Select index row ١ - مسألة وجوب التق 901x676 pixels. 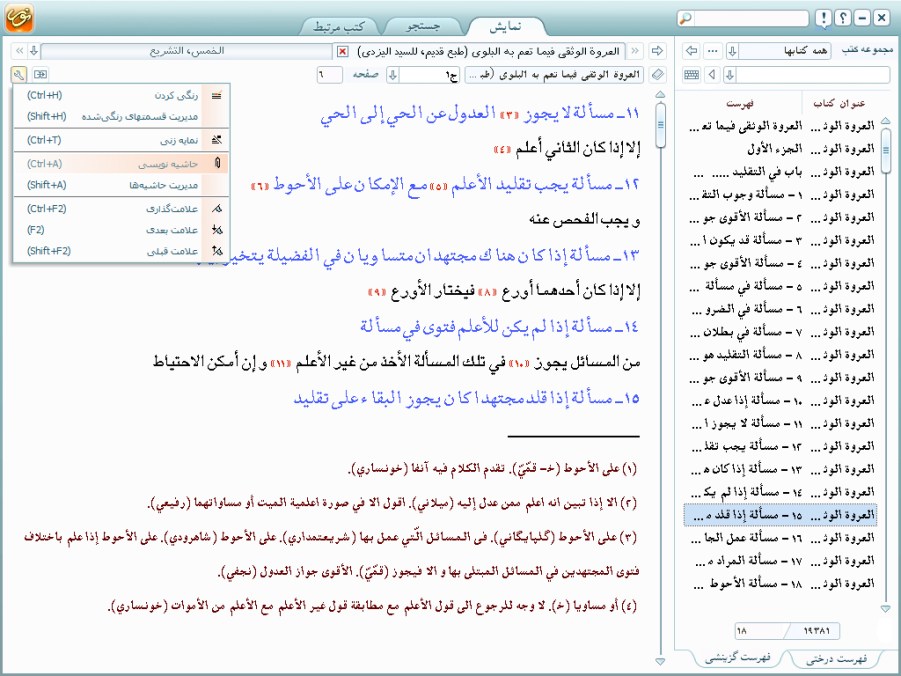(x=781, y=194)
